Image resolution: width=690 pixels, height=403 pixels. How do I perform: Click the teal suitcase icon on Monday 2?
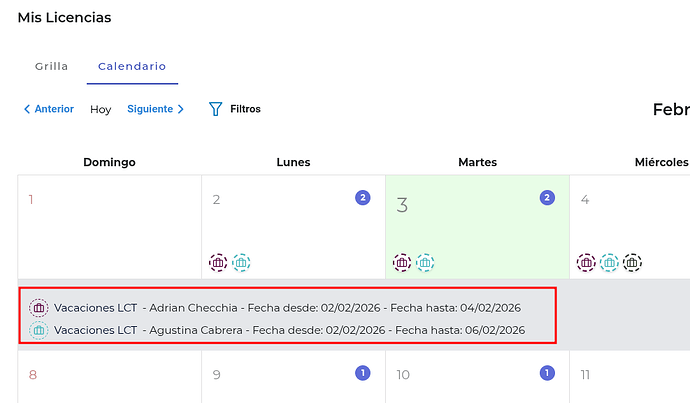(241, 262)
